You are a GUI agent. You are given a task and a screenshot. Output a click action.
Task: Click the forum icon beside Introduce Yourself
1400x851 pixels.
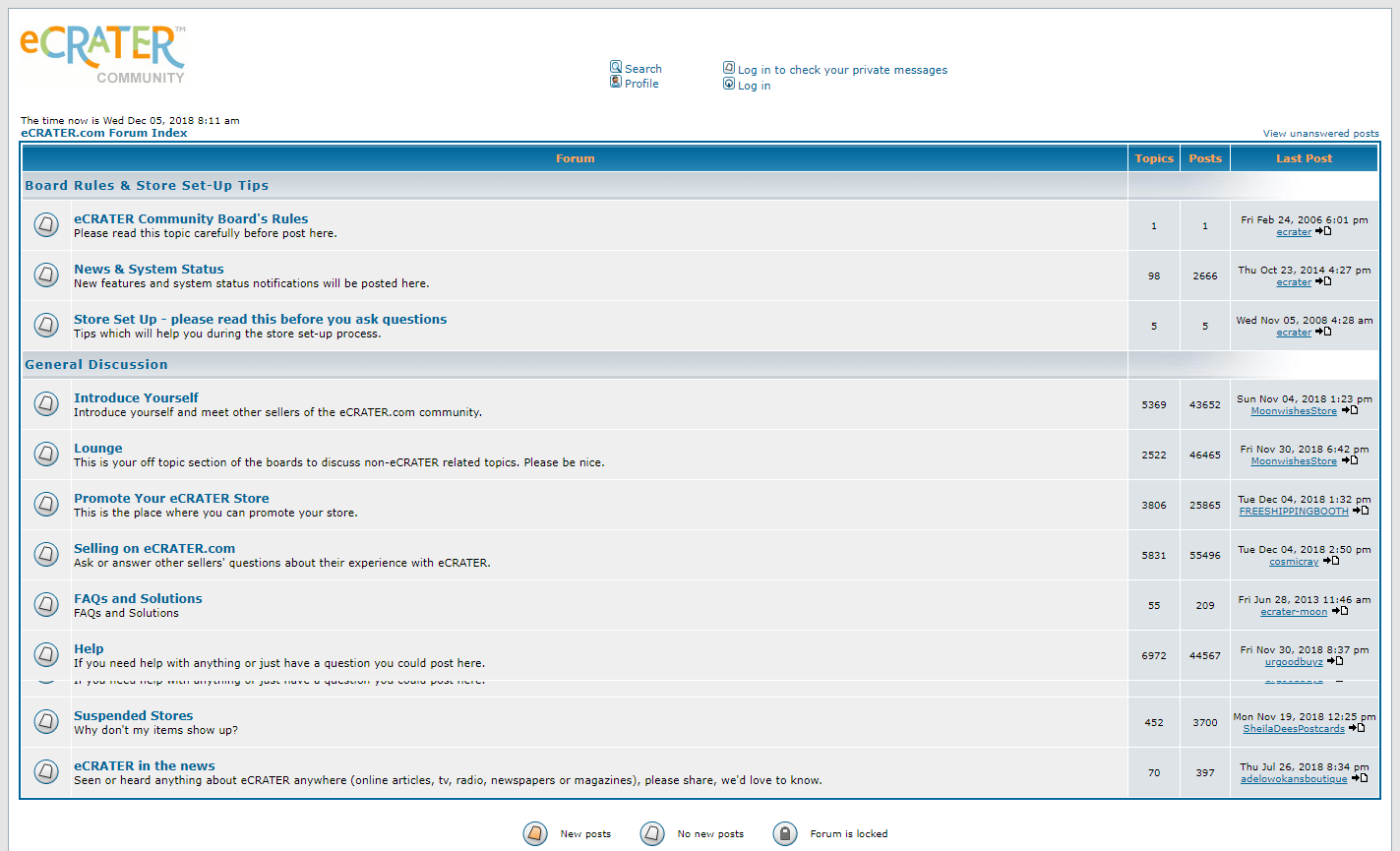coord(46,404)
